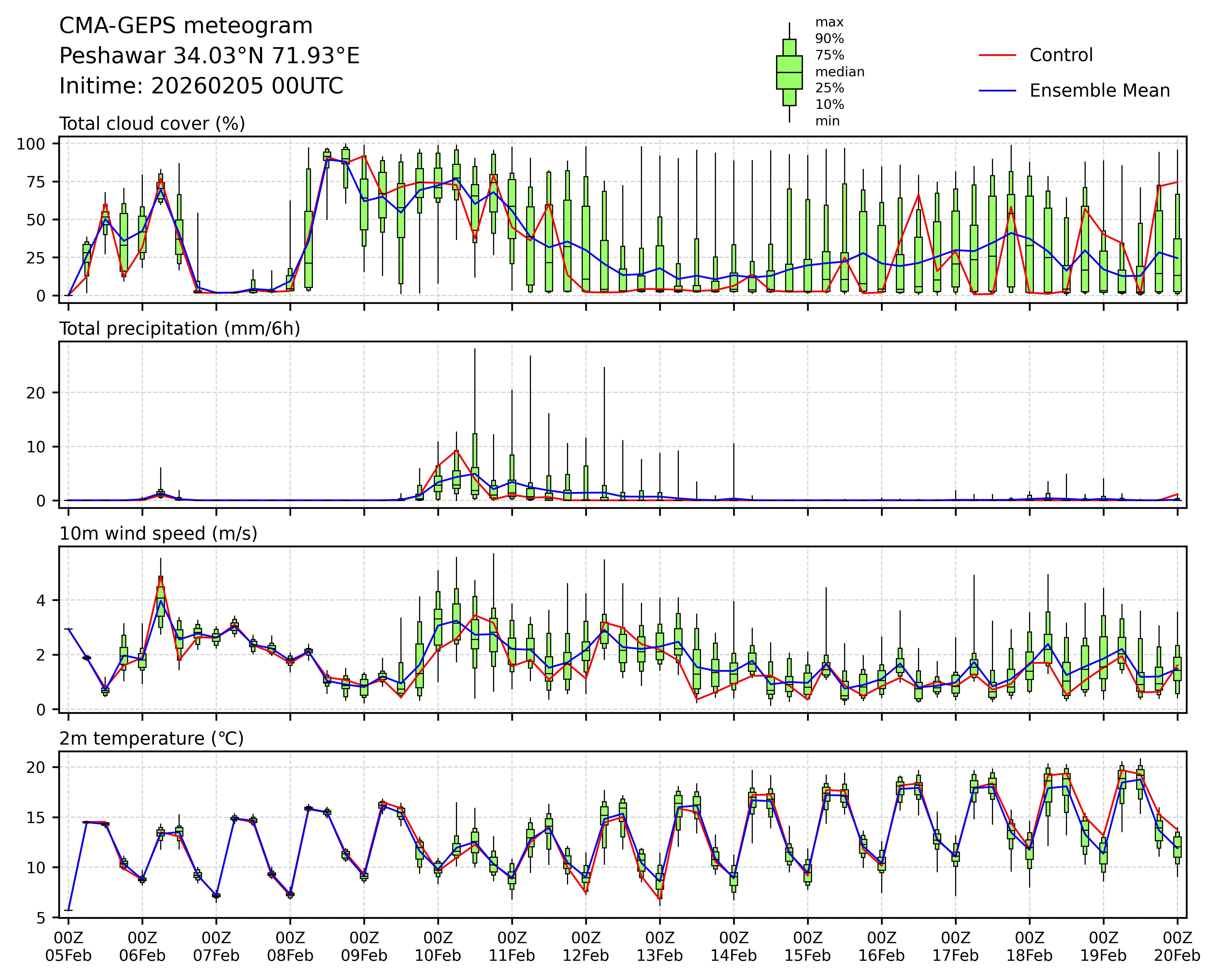Viewport: 1217px width, 980px height.
Task: Click the 'Initime: 20260205 00UTC' text
Action: click(x=201, y=86)
